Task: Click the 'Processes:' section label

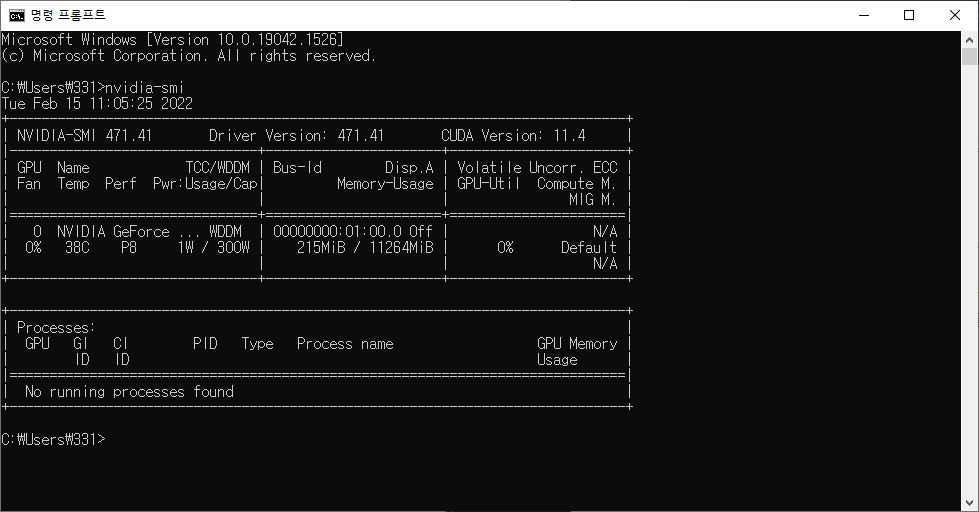Action: [56, 328]
